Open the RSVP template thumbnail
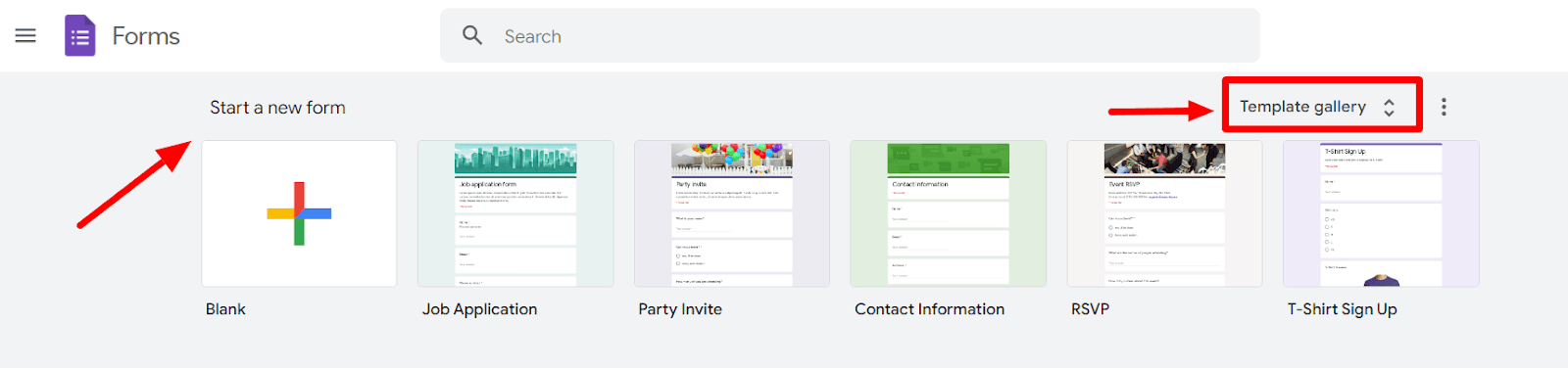 (1164, 213)
